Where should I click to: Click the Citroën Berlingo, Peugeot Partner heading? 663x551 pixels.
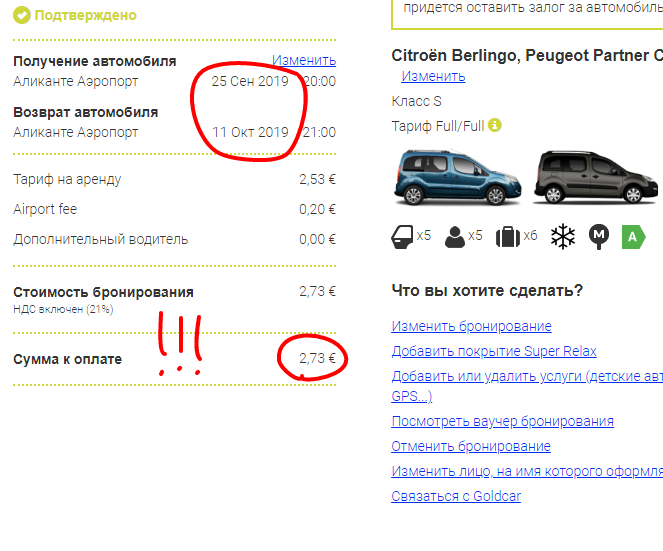(527, 55)
